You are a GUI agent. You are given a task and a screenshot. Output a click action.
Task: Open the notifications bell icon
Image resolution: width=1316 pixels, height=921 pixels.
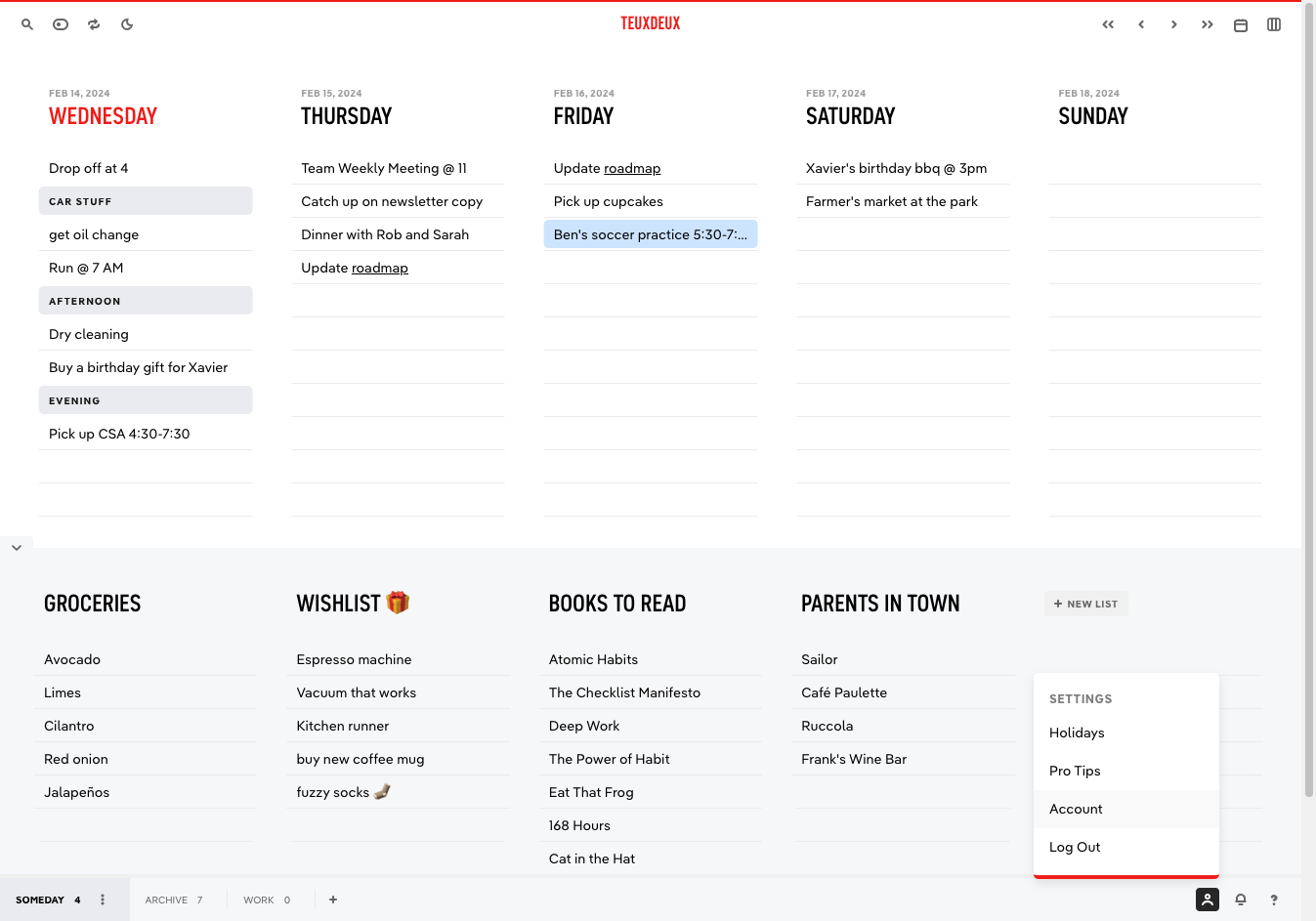(x=1241, y=900)
